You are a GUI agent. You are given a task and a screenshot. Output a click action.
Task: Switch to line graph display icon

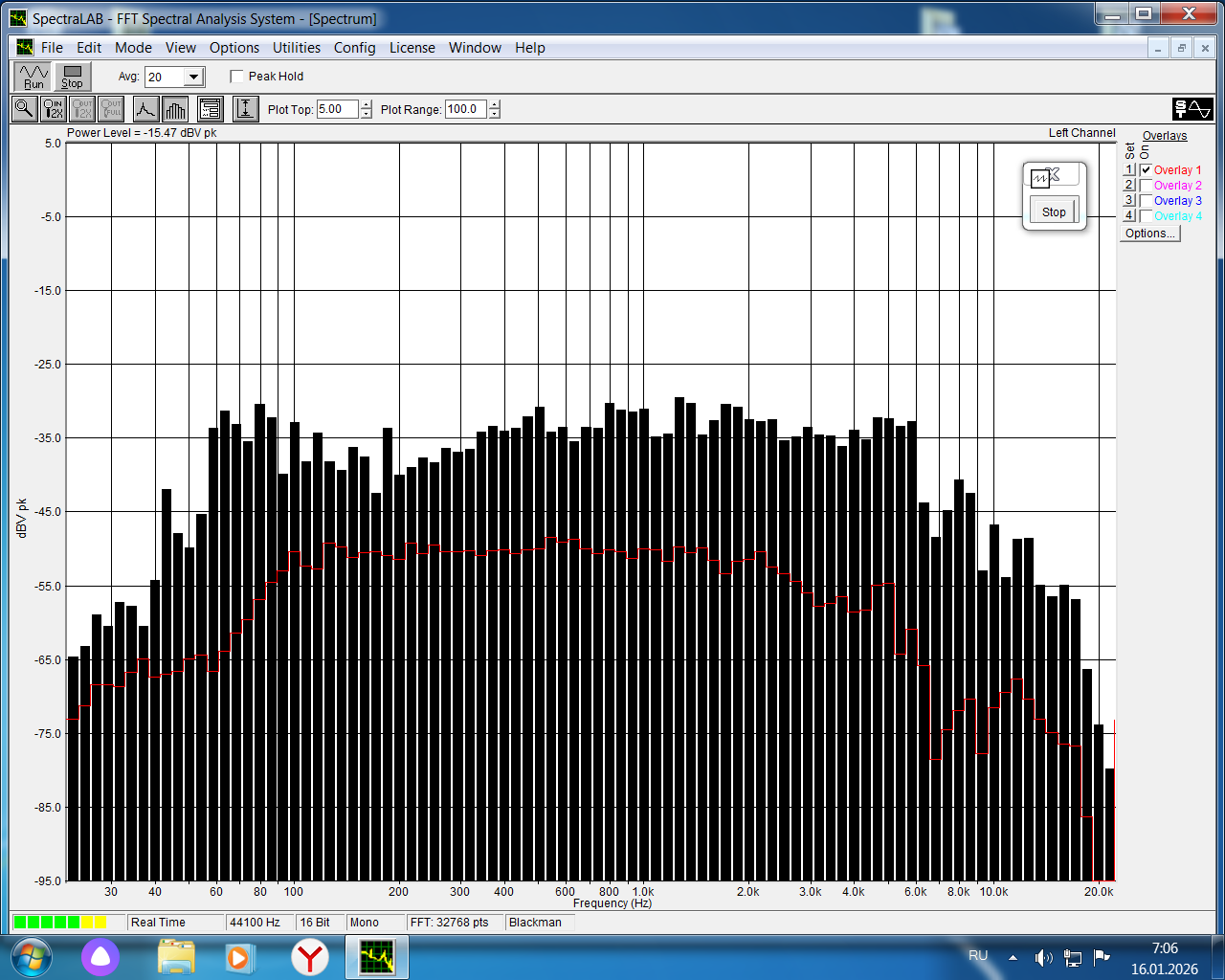click(145, 109)
